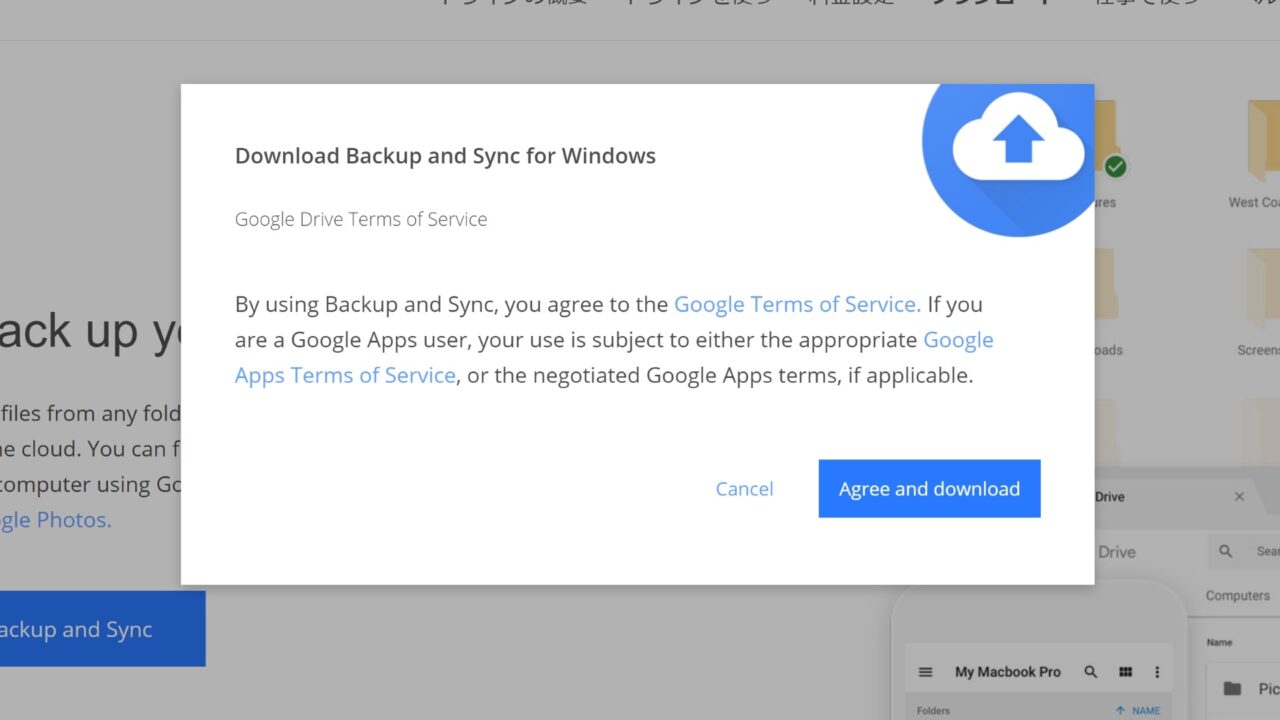
Task: Open the hamburger menu beside My Macbook Pro
Action: pyautogui.click(x=925, y=672)
